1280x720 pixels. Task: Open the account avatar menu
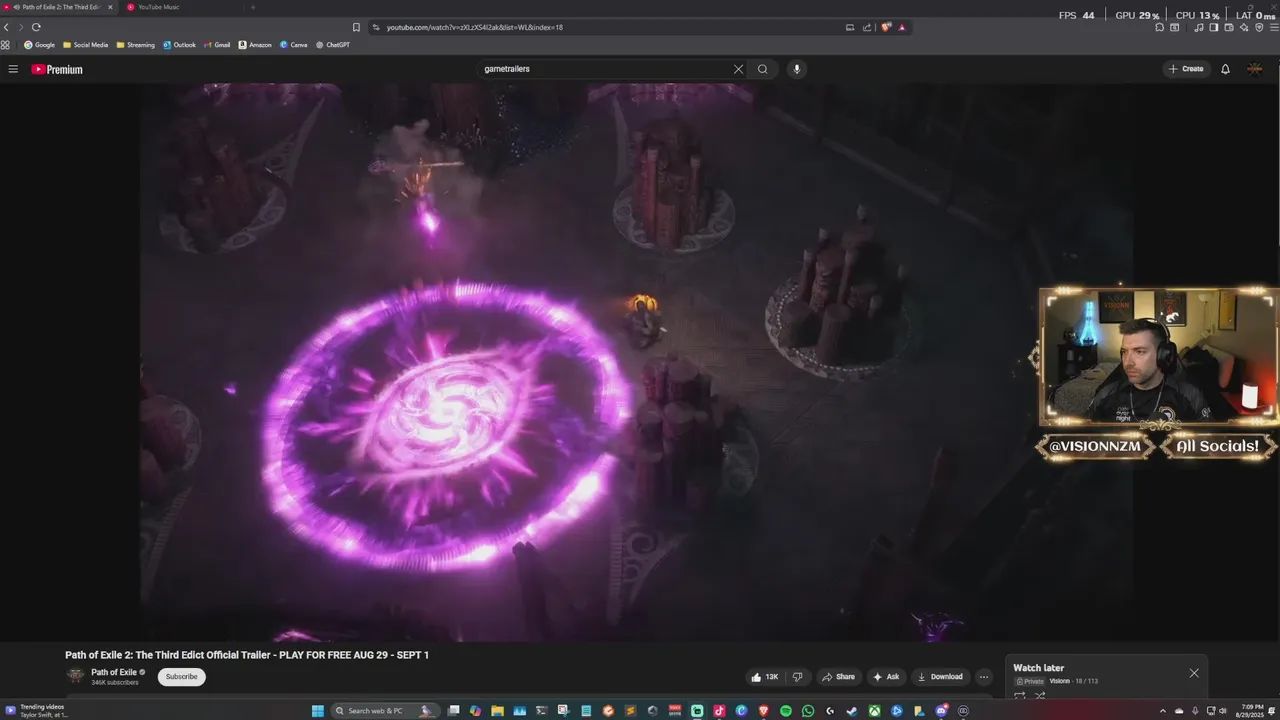(1254, 69)
